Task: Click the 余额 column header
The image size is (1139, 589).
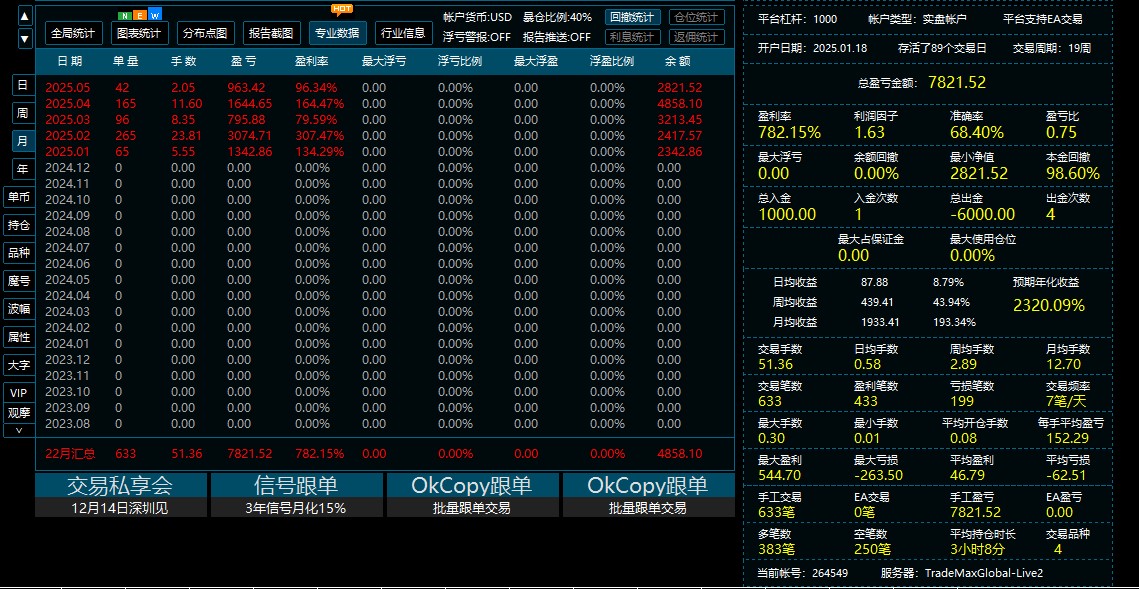Action: tap(676, 62)
